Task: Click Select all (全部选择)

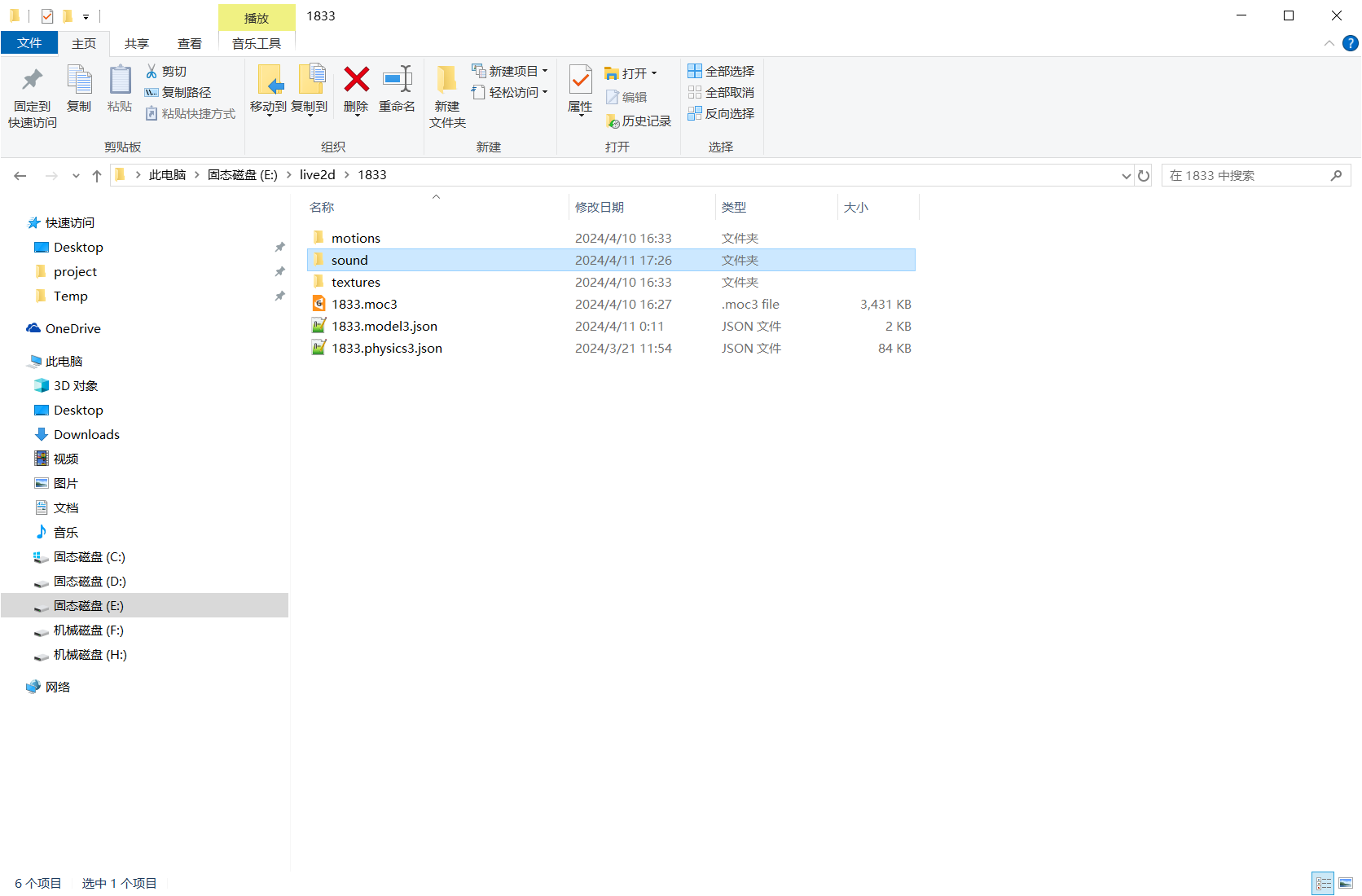Action: point(721,72)
